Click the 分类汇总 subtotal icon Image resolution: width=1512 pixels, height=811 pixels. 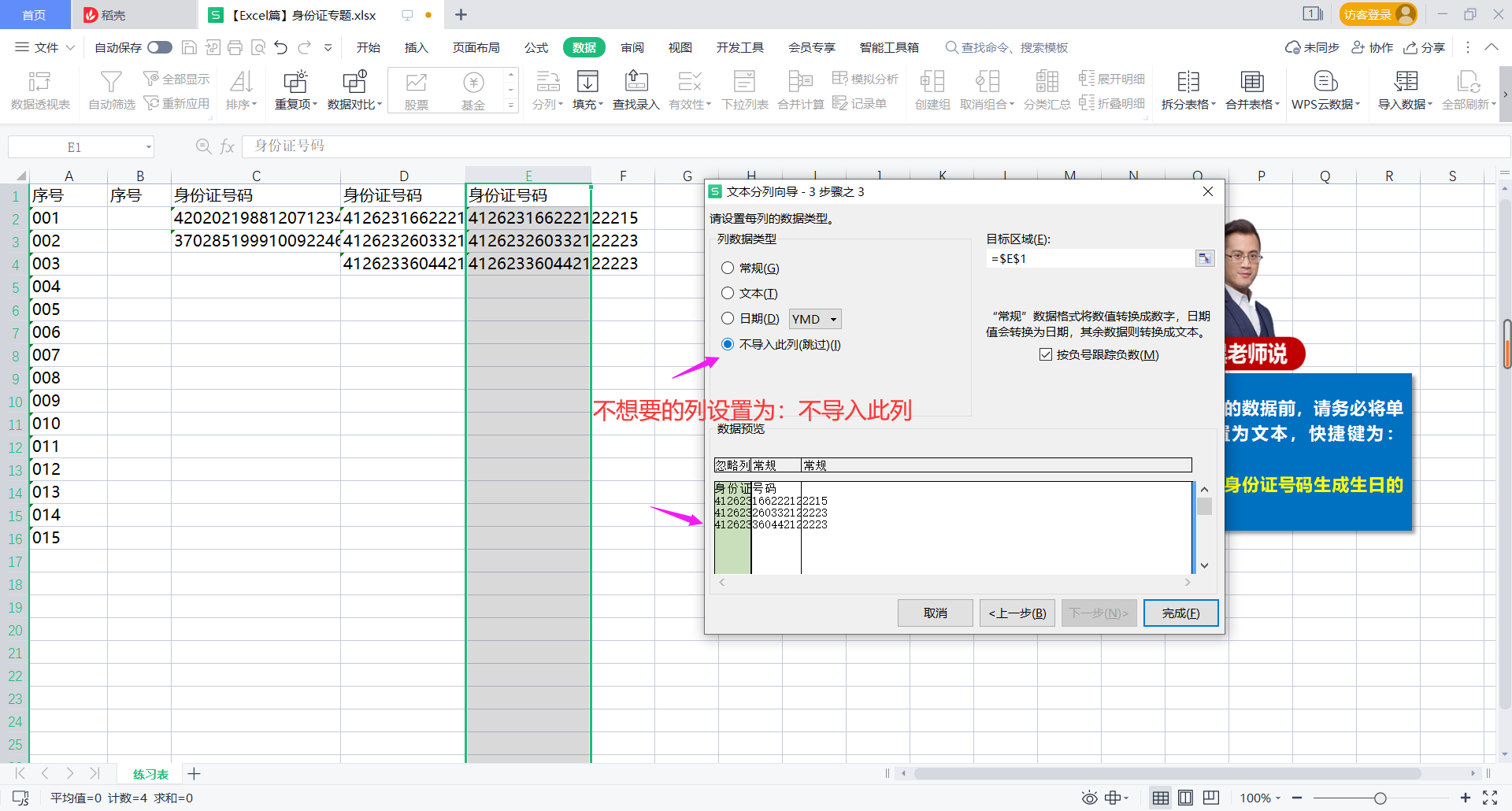click(x=1047, y=90)
